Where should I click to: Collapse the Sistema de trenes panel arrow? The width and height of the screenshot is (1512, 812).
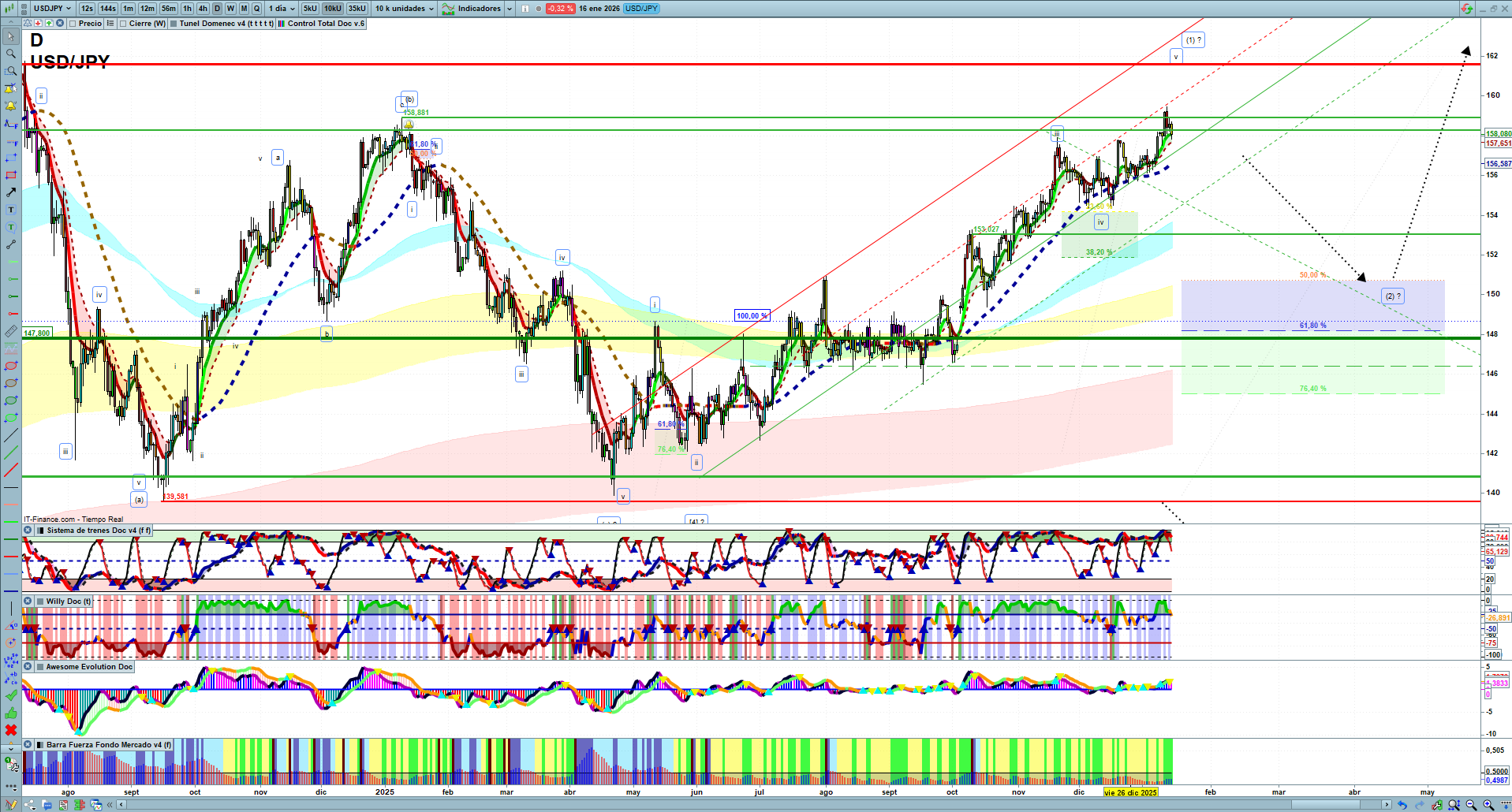click(x=28, y=531)
